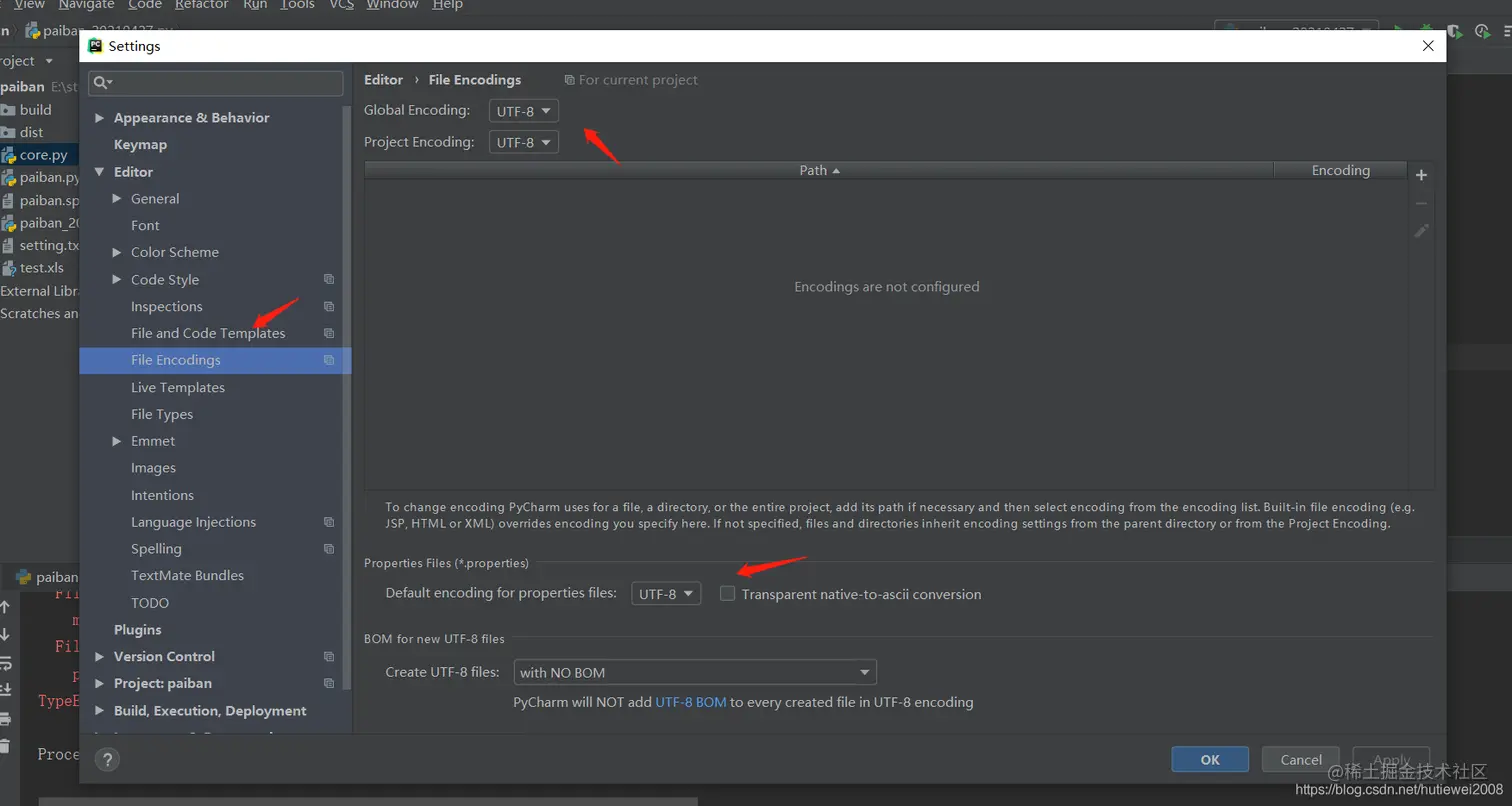Viewport: 1512px width, 806px height.
Task: Click the Cancel button
Action: point(1301,759)
